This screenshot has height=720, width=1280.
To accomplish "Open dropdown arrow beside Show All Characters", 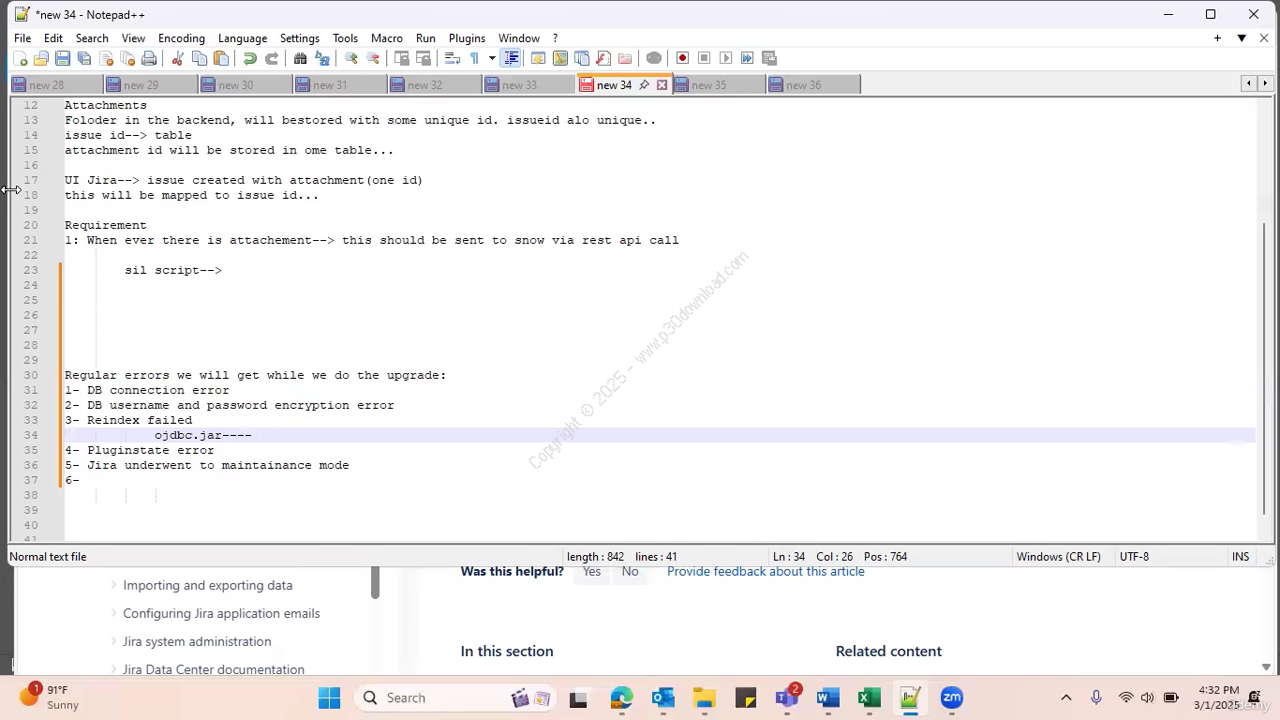I will tap(492, 58).
